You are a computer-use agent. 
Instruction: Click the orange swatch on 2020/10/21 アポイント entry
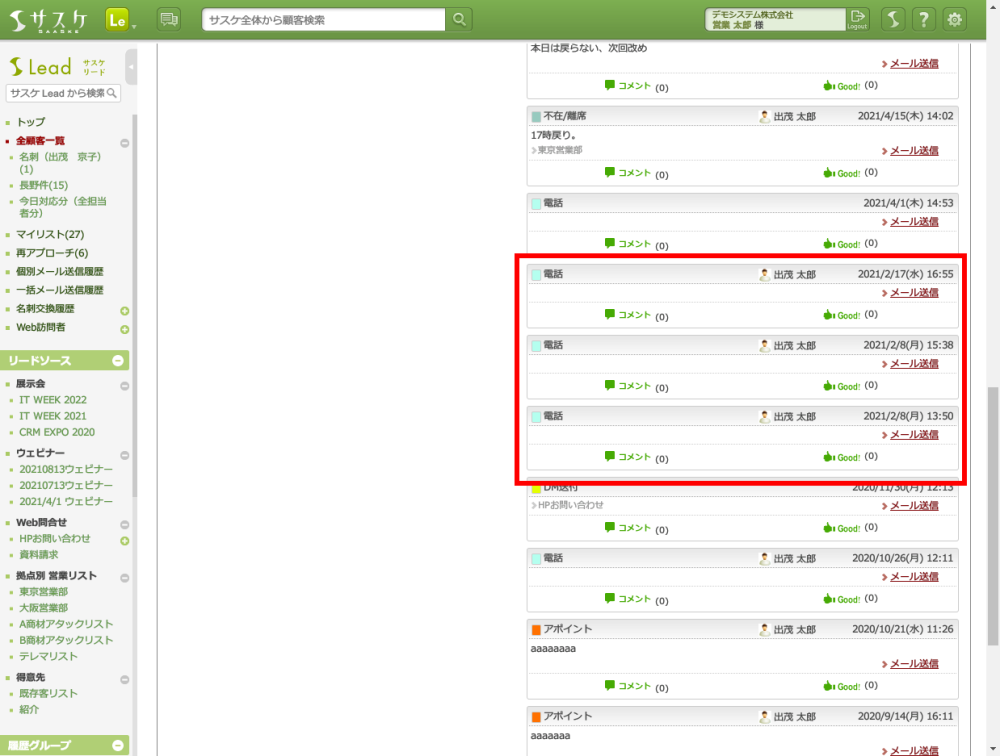pos(536,630)
